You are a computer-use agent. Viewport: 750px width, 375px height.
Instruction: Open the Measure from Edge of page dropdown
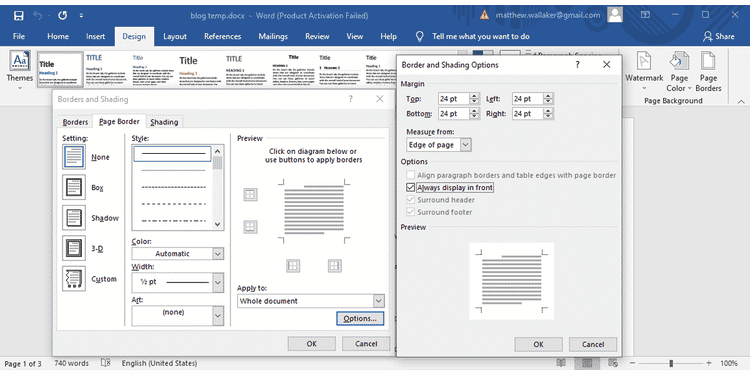466,144
